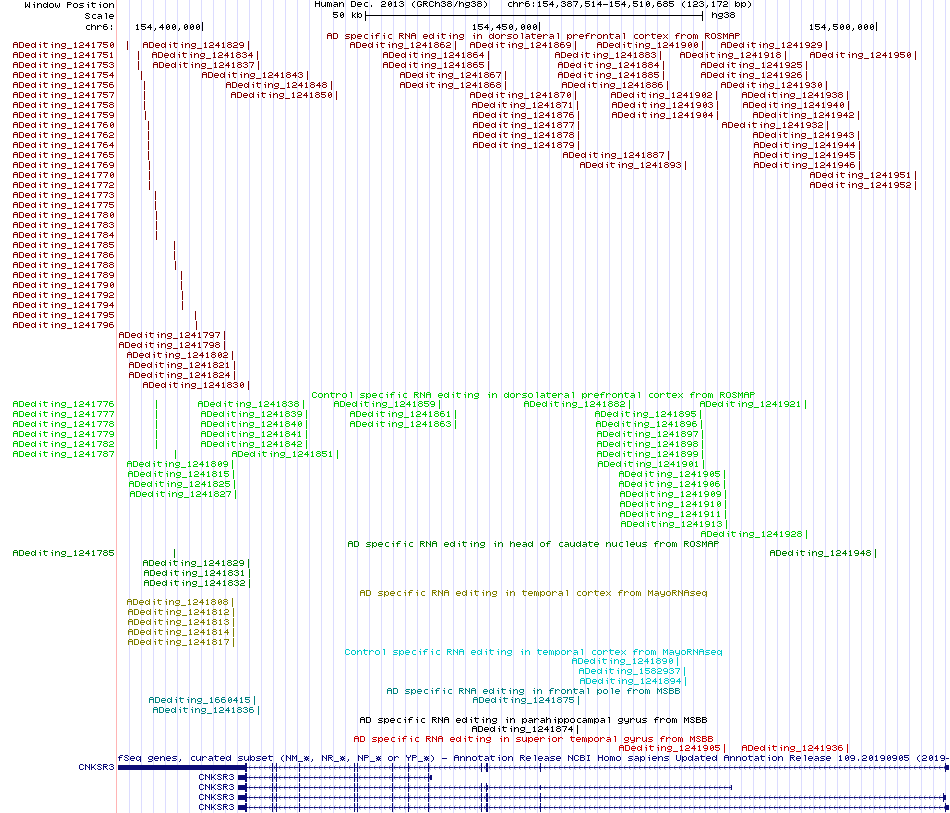Select the ADediting_1241862 editing site

pos(400,45)
